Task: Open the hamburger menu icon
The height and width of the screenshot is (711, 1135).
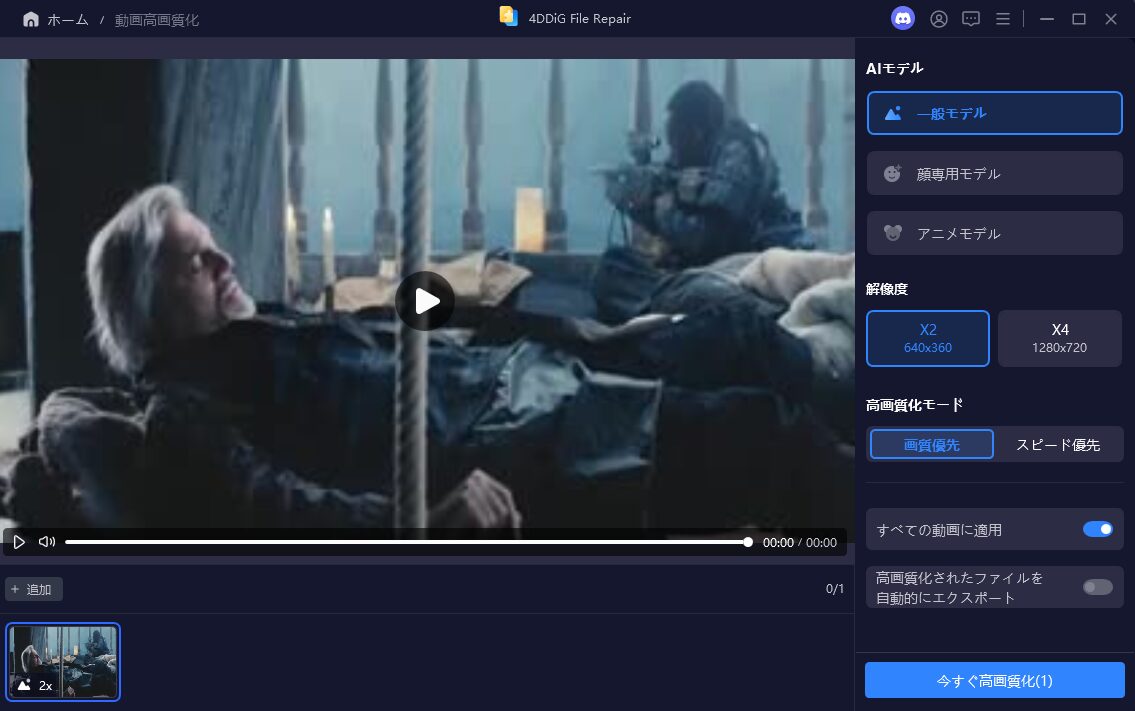Action: (1003, 20)
